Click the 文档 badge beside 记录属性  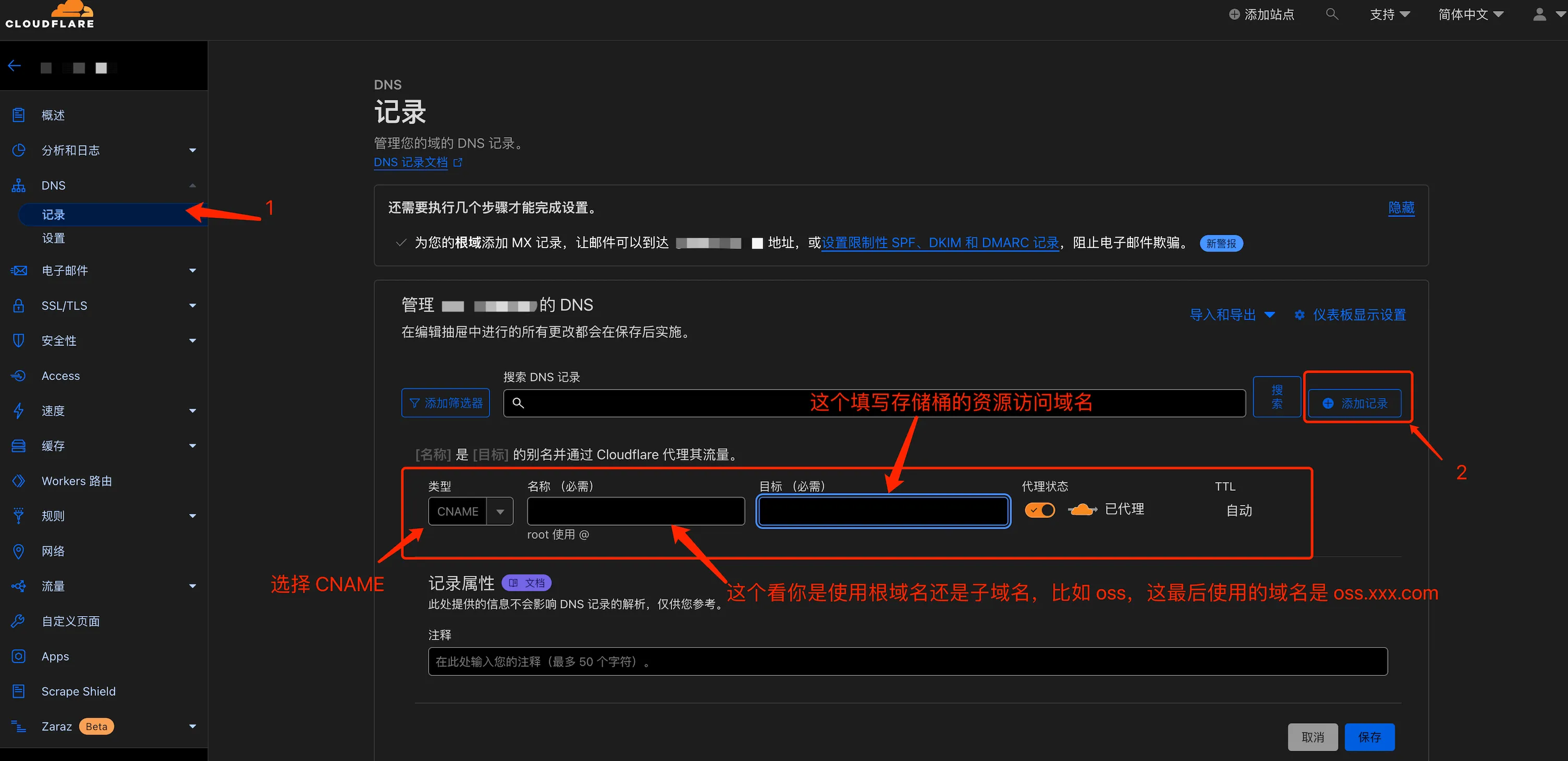526,583
